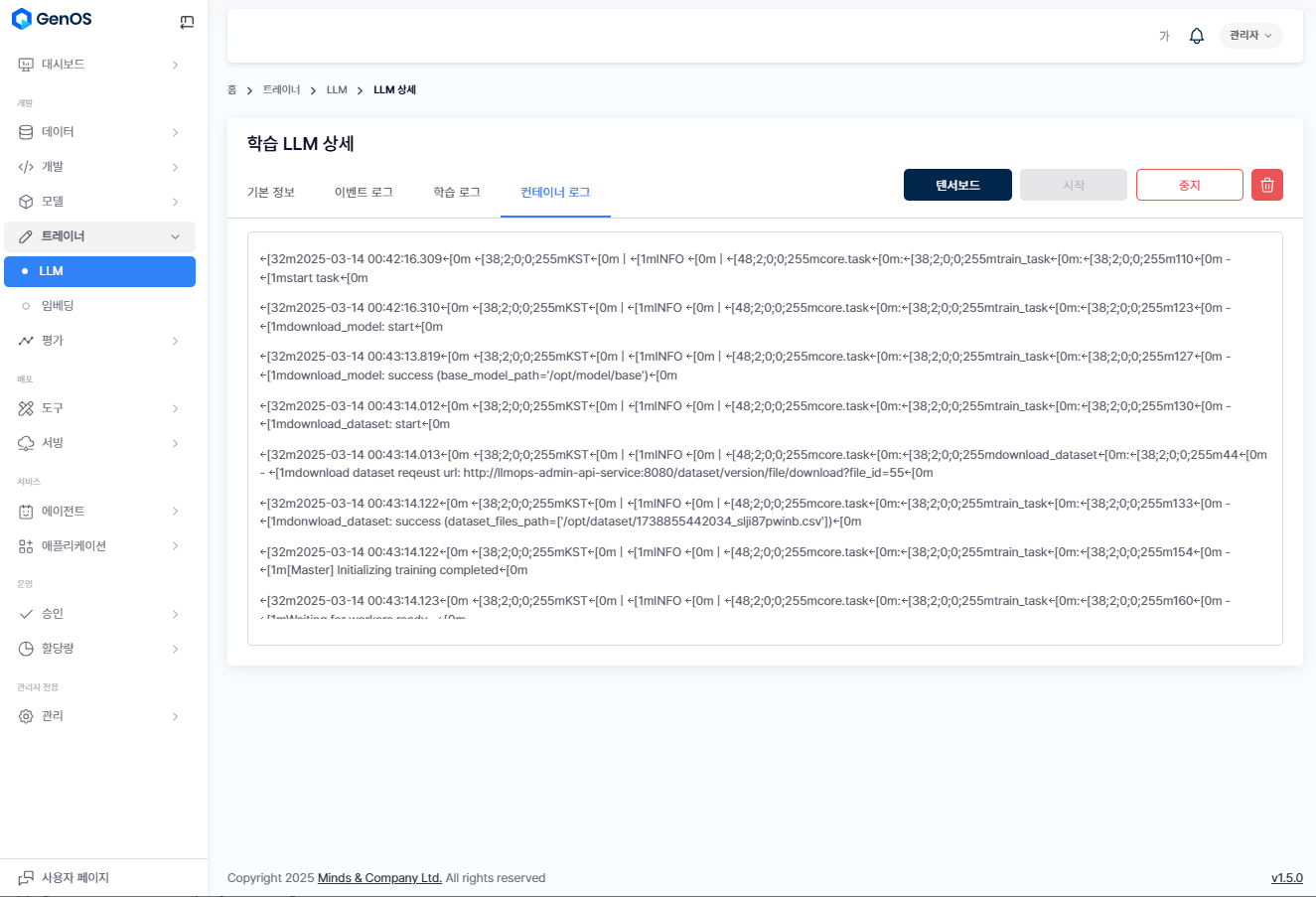The width and height of the screenshot is (1316, 897).
Task: Click the 대시보드 monitor icon
Action: point(26,65)
